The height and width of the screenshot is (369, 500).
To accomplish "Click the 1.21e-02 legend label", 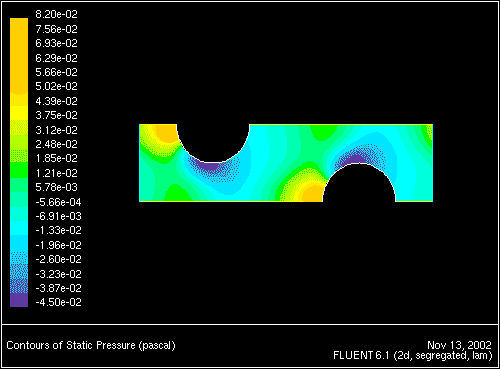I will coord(56,173).
